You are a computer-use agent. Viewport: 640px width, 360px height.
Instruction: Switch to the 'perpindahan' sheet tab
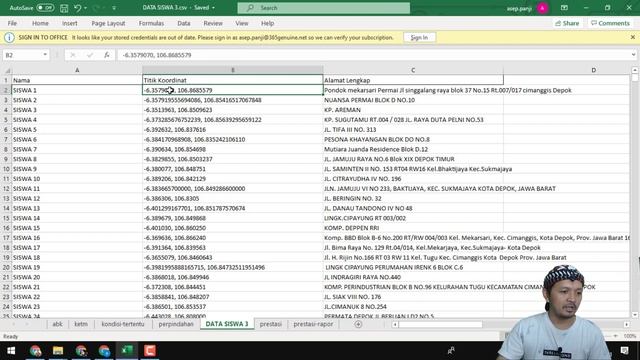pos(176,324)
